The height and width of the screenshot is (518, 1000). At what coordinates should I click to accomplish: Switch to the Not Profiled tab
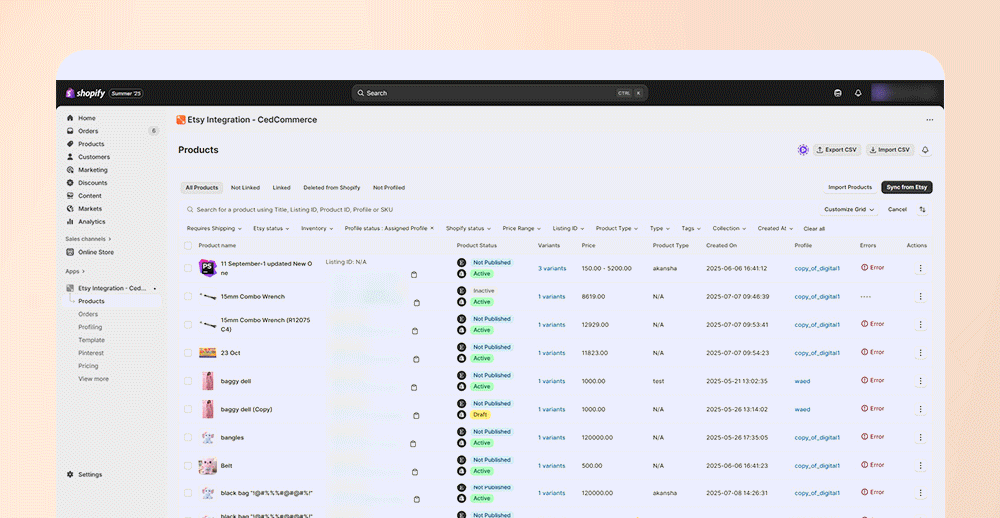point(389,188)
